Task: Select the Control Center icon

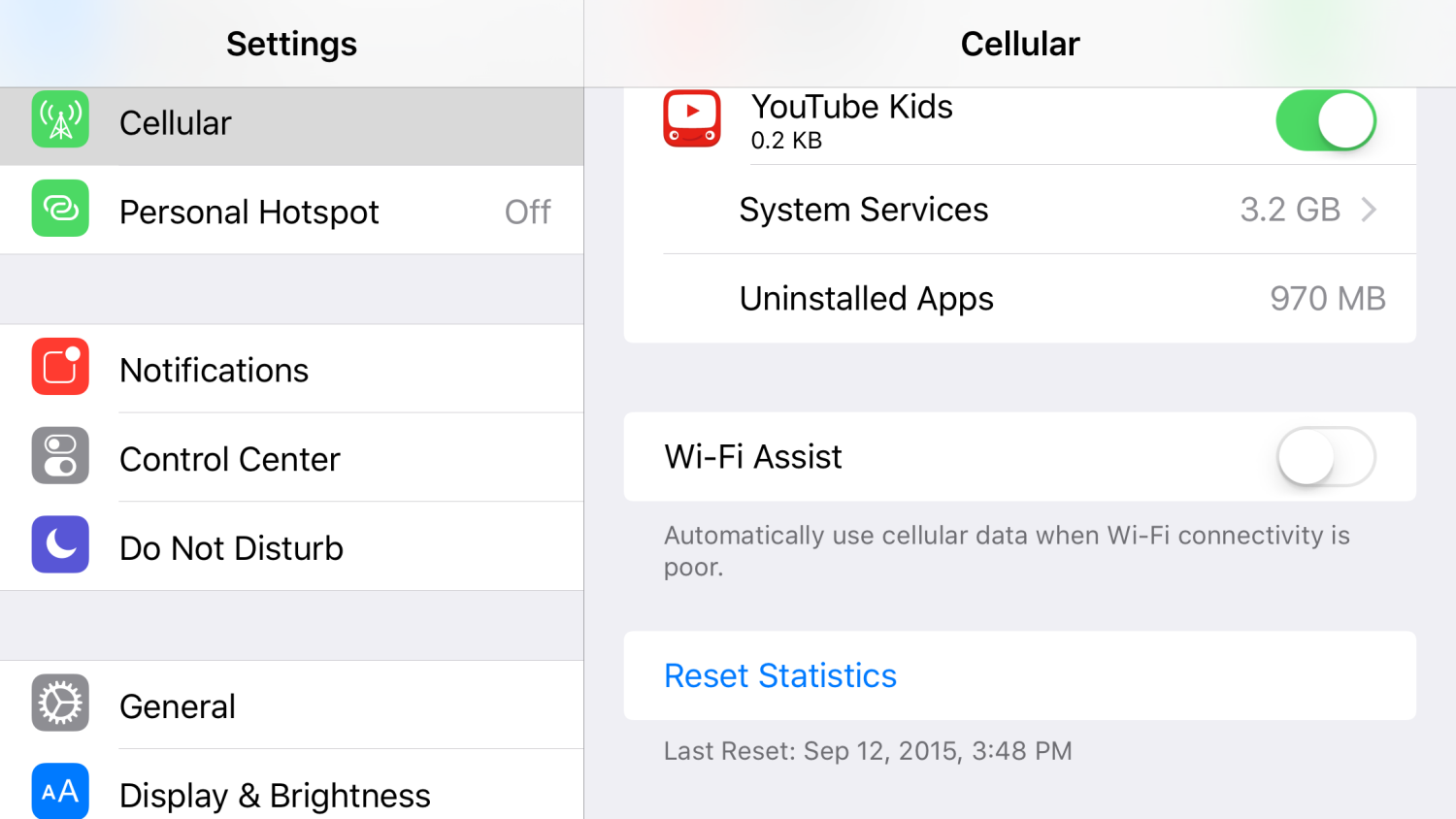Action: click(x=59, y=456)
